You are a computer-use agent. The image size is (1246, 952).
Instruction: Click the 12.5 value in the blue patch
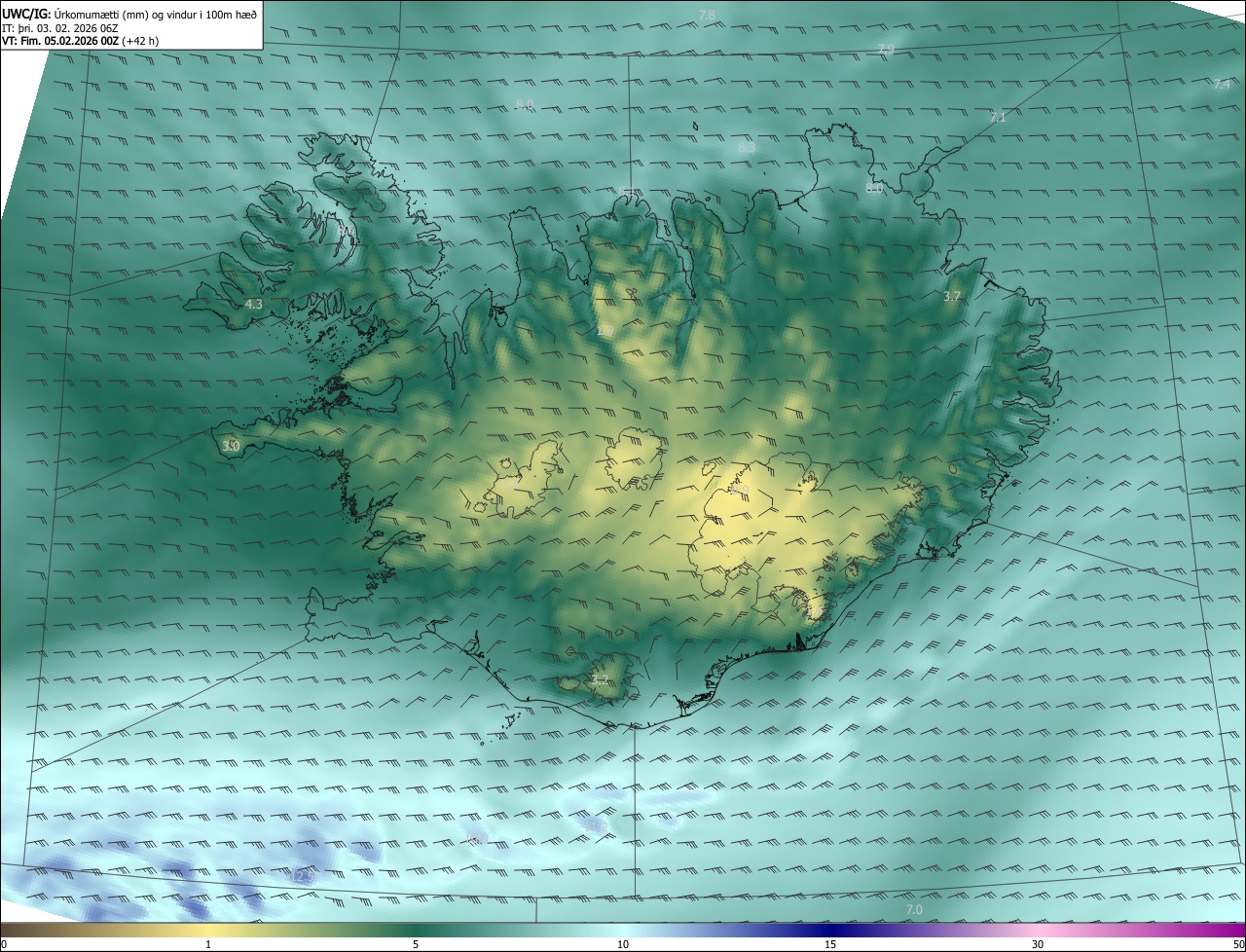click(x=301, y=876)
